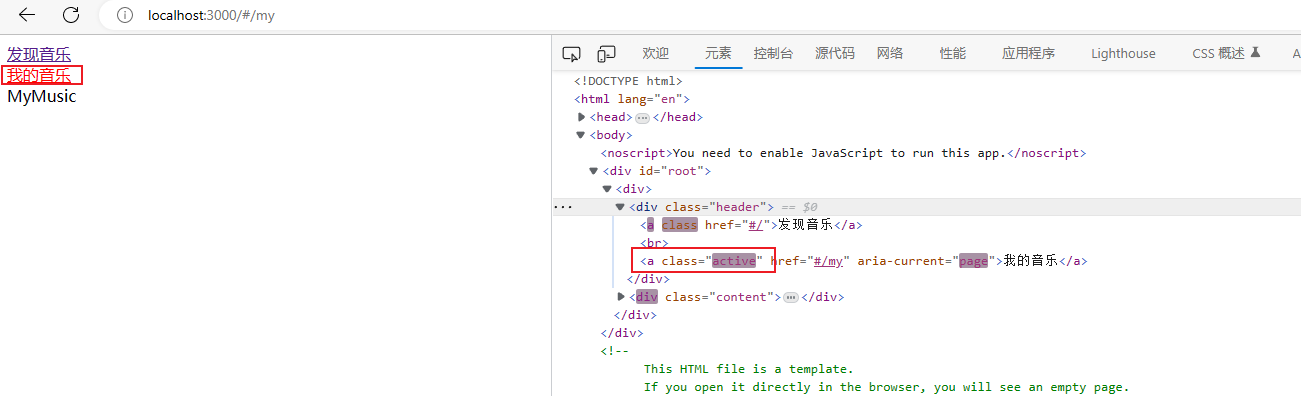Open the 控制台 DevTools tab
Screen dimensions: 1301x396
(x=774, y=54)
